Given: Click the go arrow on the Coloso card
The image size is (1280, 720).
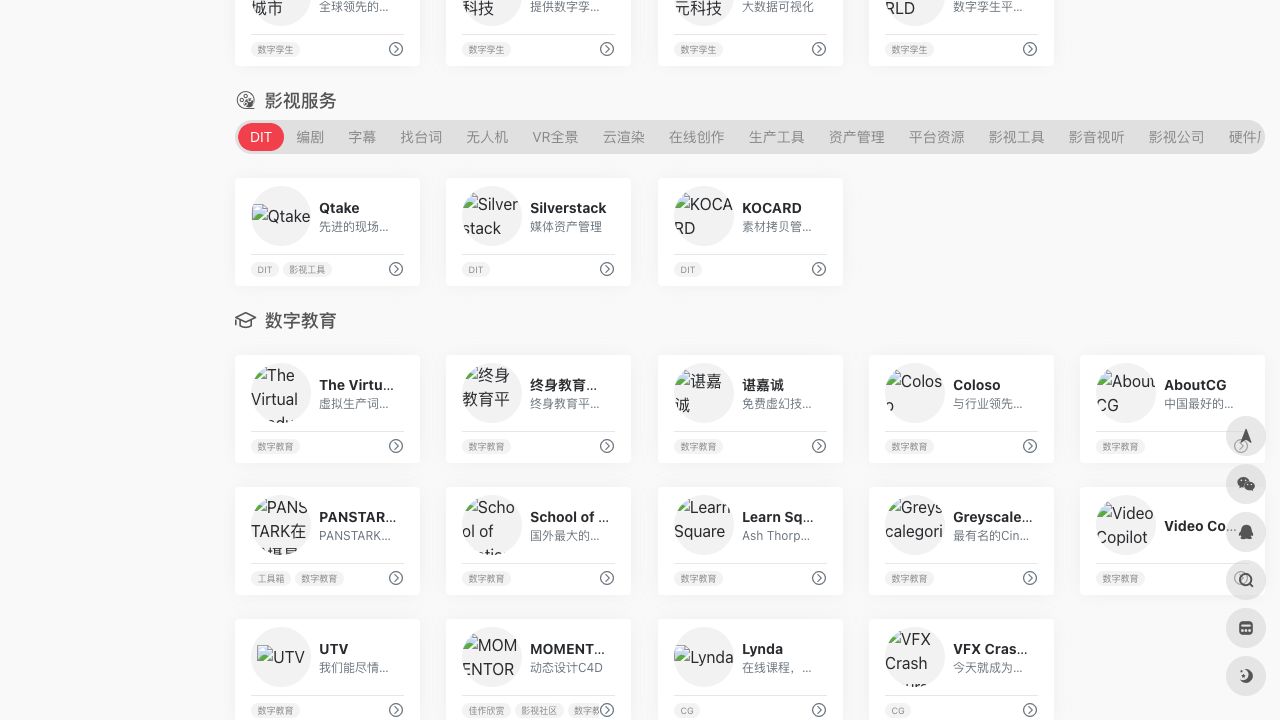Looking at the screenshot, I should point(1030,446).
